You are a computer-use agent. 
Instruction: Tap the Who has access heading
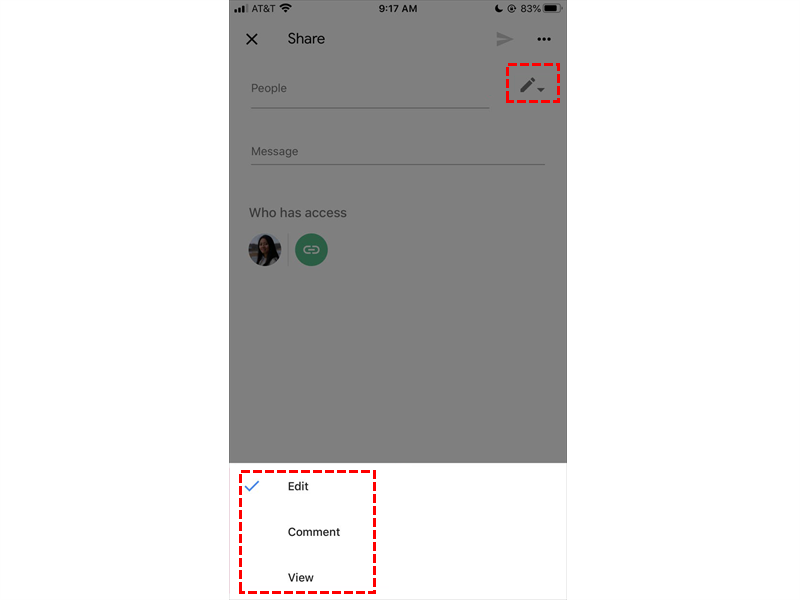[x=297, y=213]
